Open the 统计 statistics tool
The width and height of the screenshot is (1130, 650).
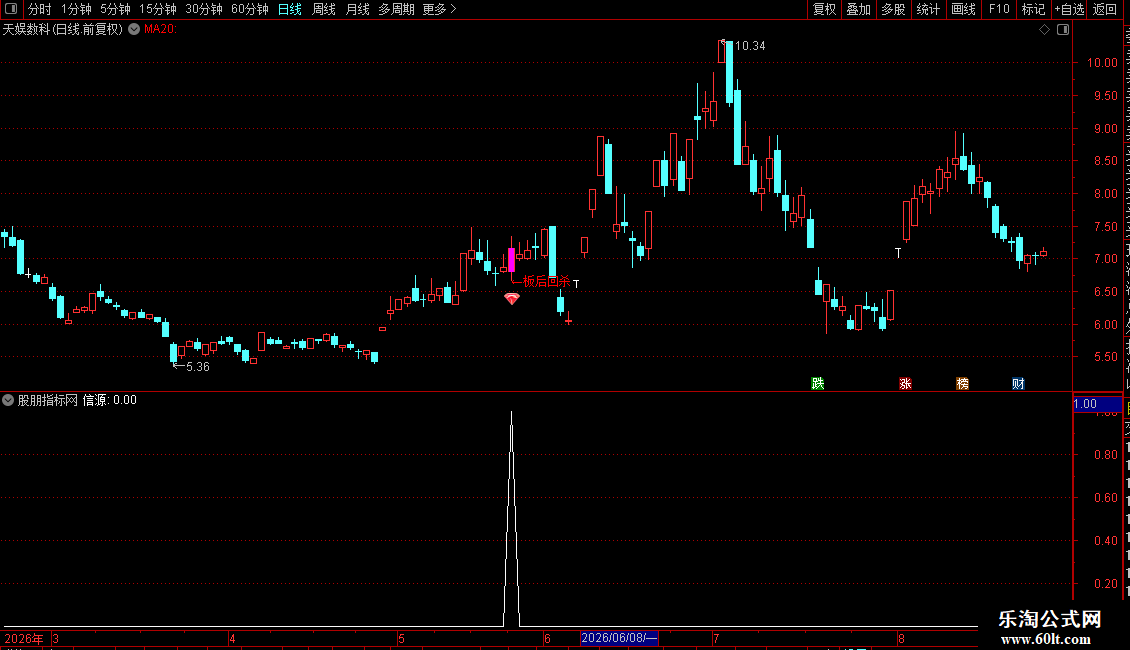pyautogui.click(x=927, y=9)
